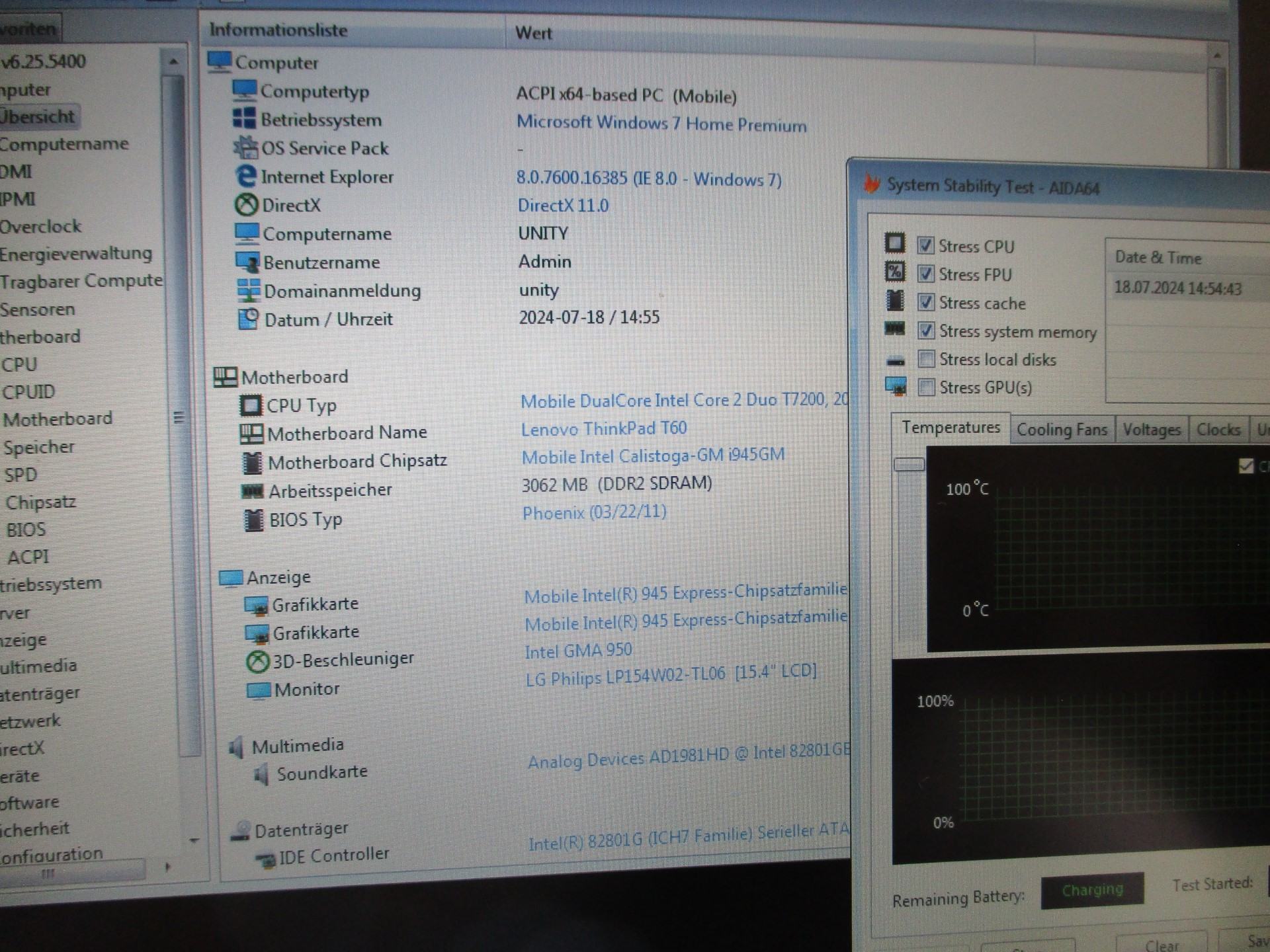Click the Anzeige section monitor icon
The image size is (1270, 952).
click(x=231, y=578)
